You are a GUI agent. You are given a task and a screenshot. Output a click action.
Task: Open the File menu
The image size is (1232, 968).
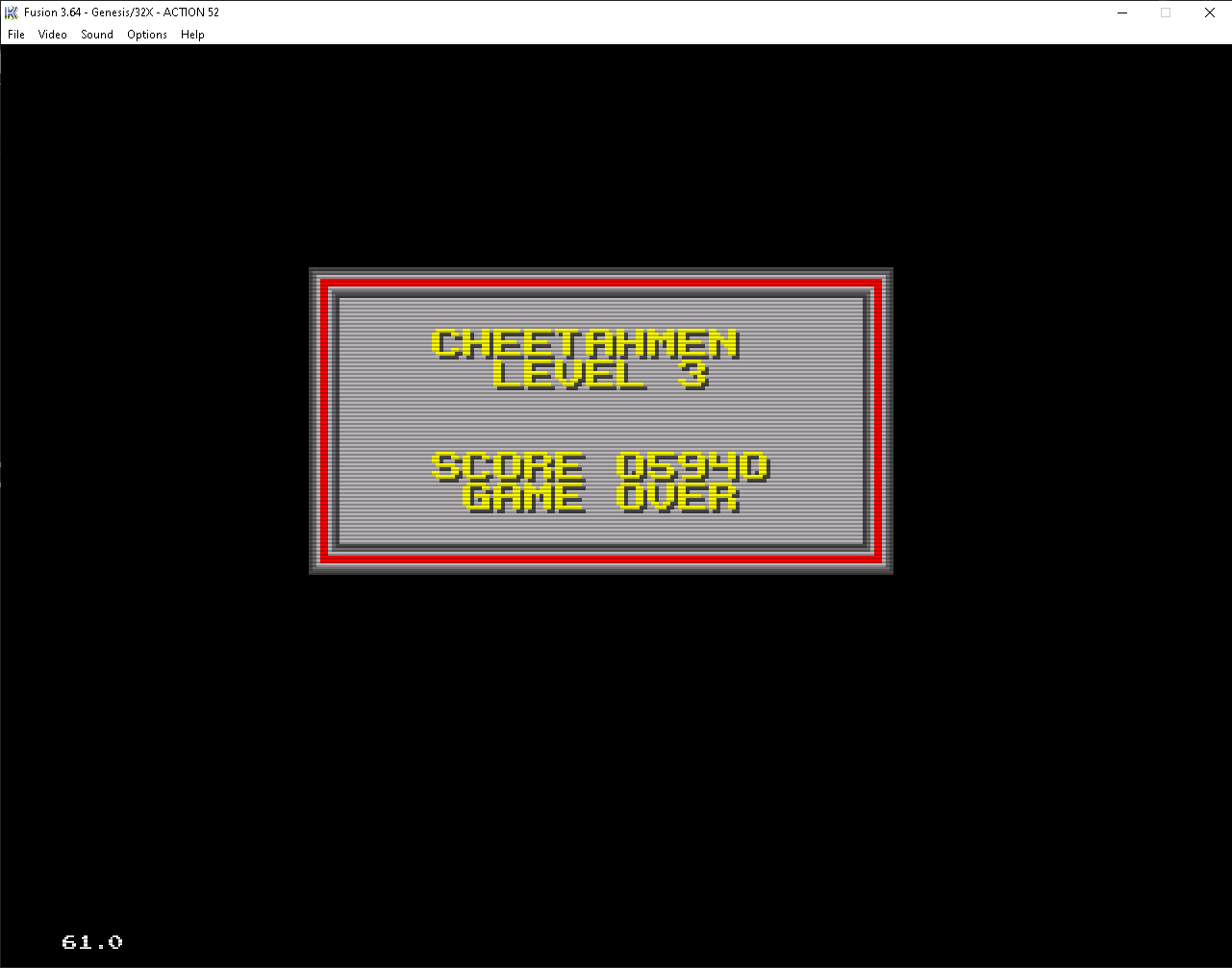[x=16, y=35]
